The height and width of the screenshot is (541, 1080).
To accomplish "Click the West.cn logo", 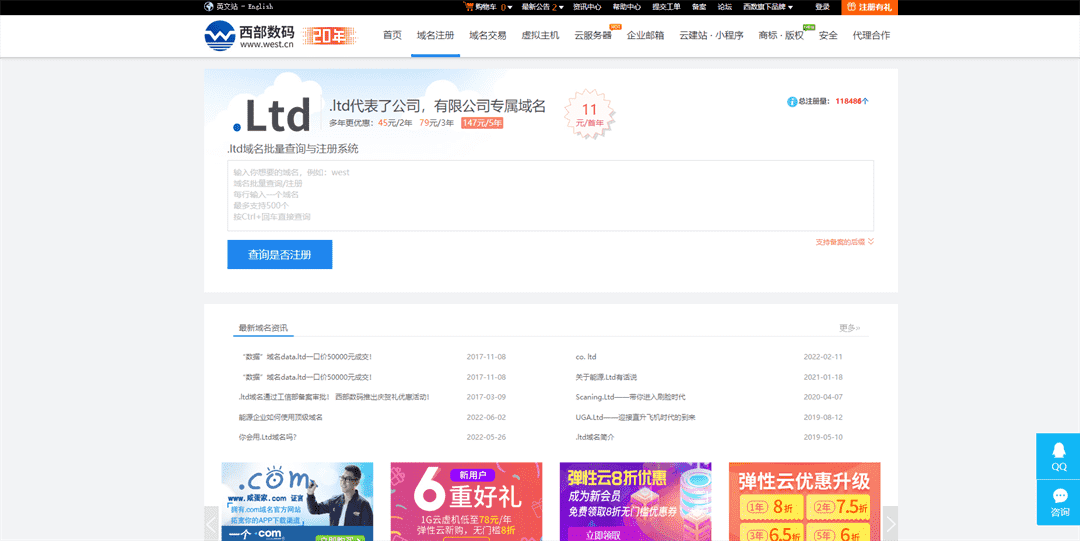I will [249, 35].
